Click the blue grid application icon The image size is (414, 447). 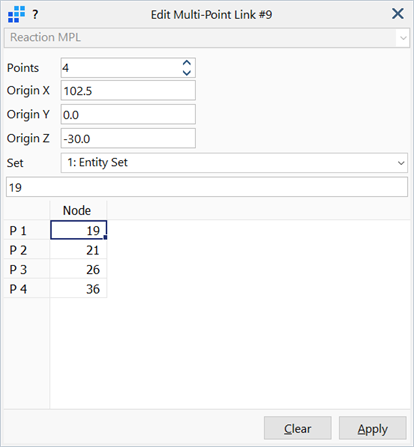coord(17,14)
